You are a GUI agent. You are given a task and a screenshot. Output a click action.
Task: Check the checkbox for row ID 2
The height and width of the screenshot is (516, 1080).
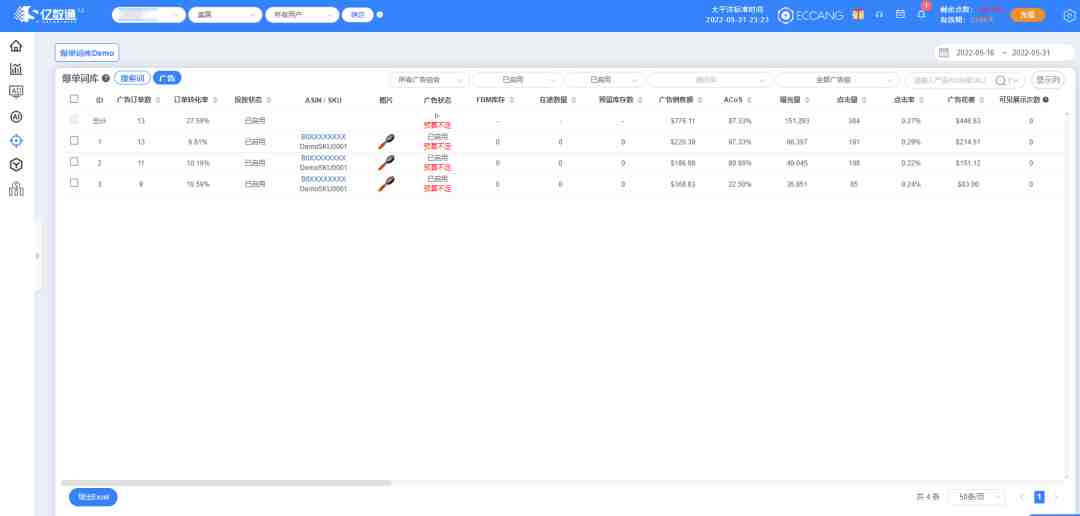pyautogui.click(x=74, y=162)
